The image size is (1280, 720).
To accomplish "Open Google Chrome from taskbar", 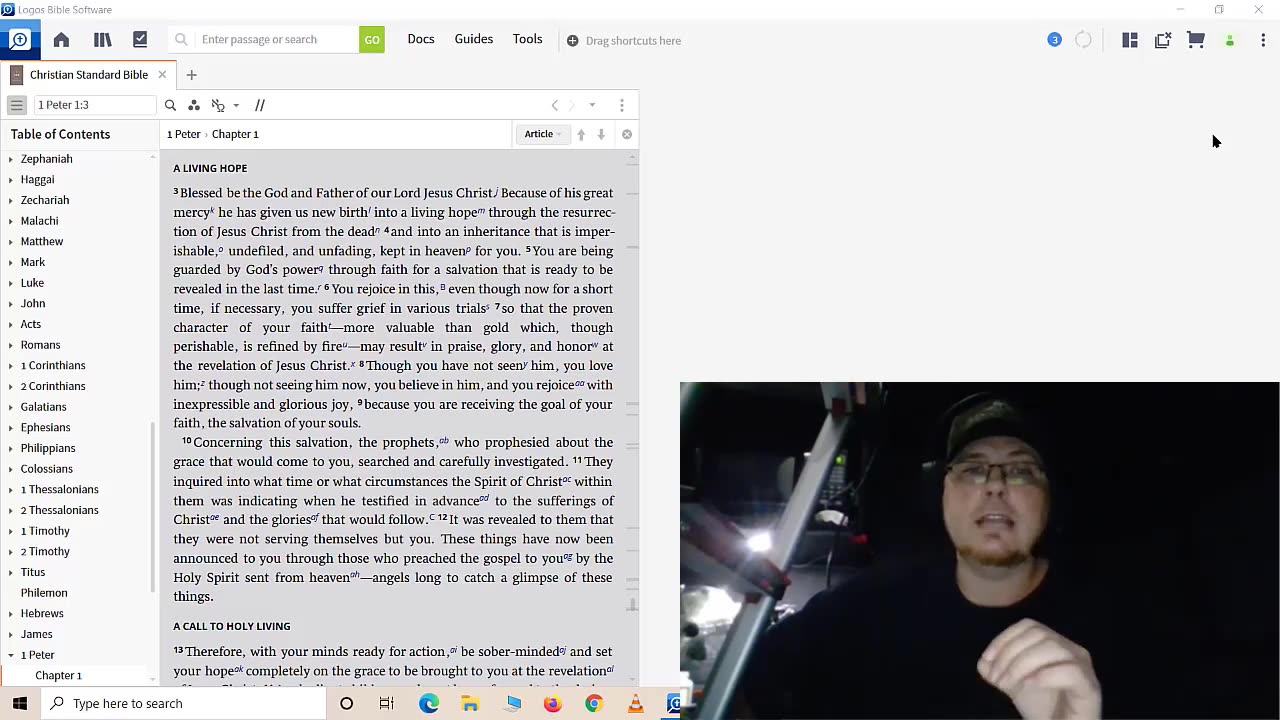I will [594, 703].
